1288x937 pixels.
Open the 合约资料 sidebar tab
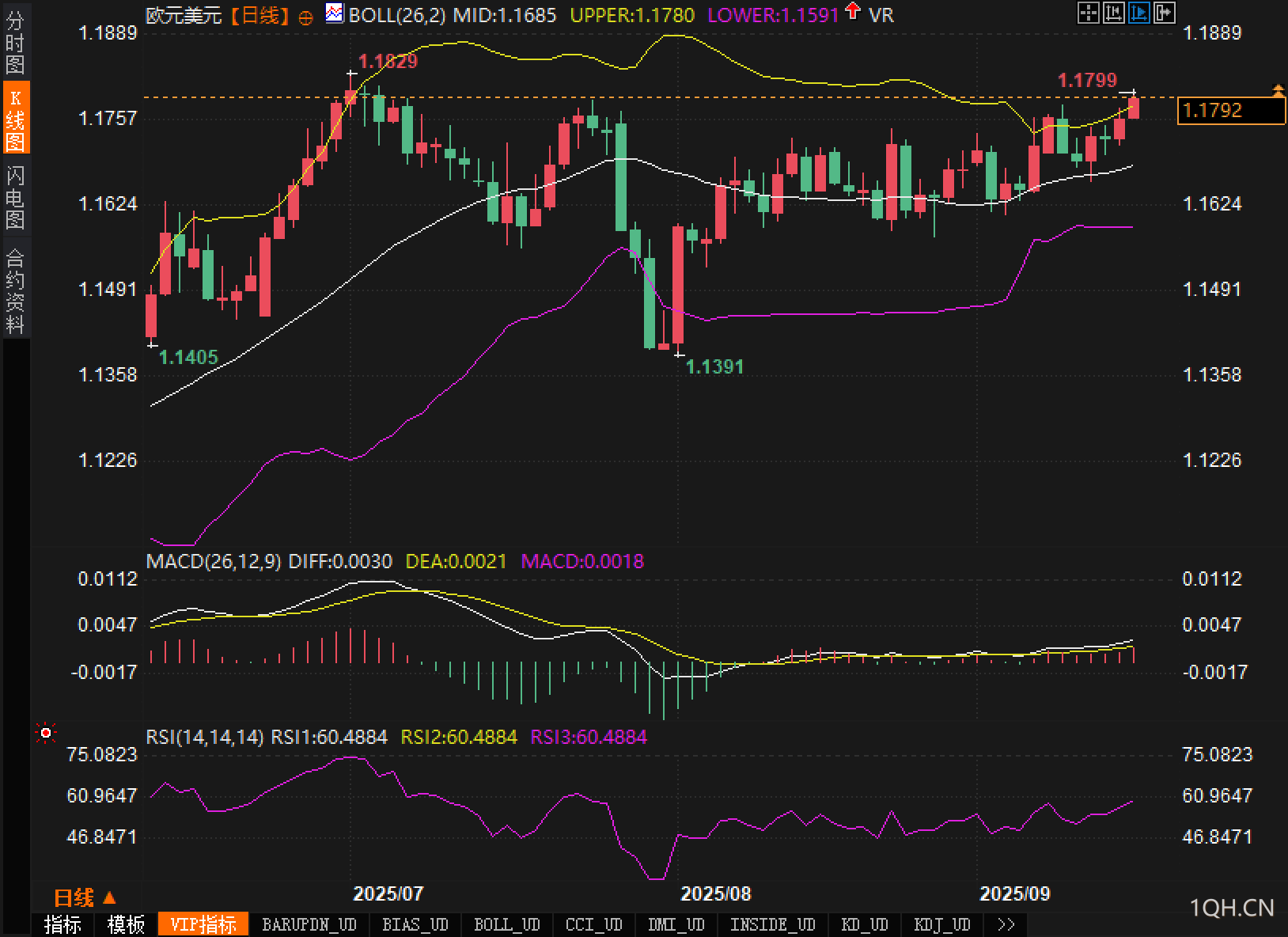(x=15, y=290)
